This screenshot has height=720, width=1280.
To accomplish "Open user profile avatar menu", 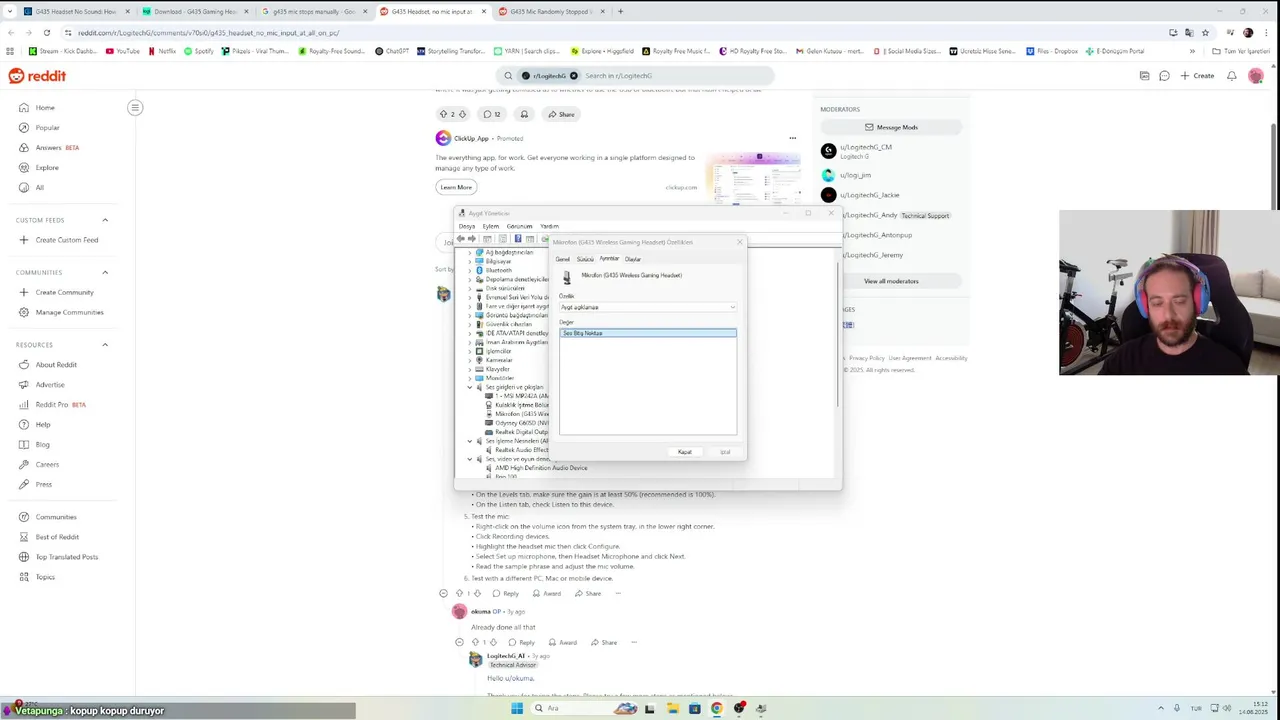I will pos(1256,76).
